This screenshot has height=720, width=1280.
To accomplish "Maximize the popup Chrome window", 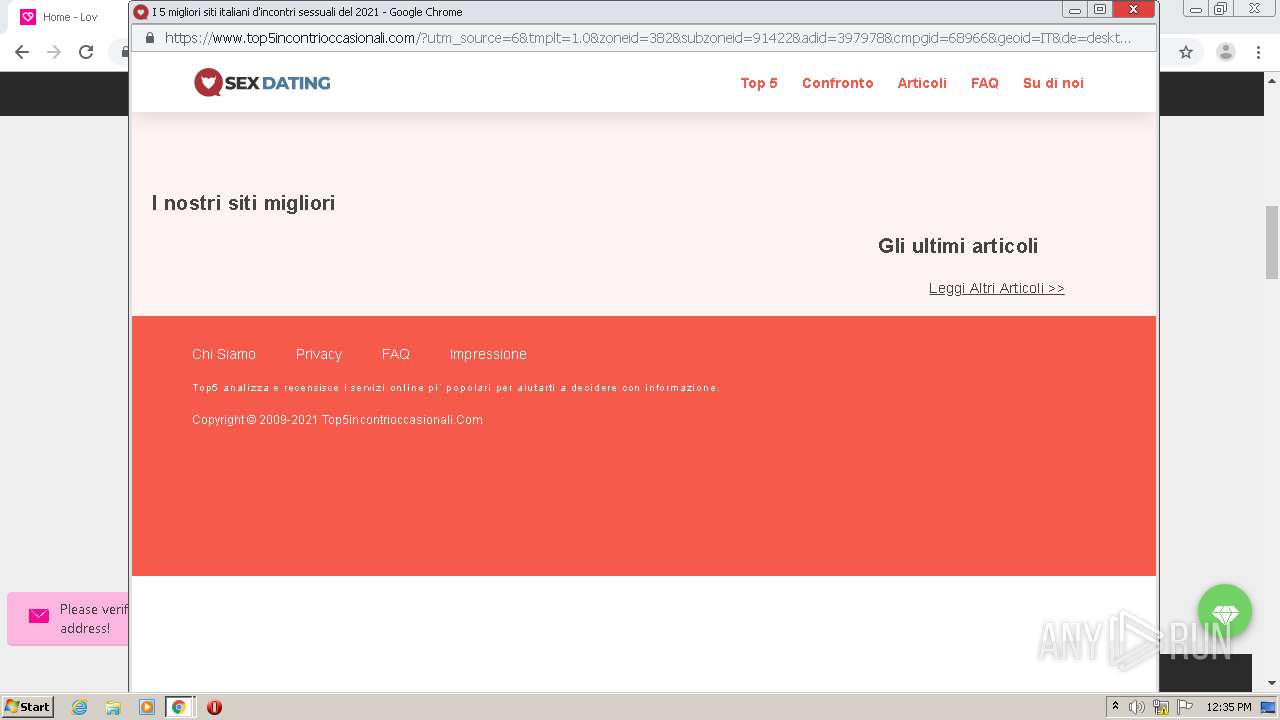I will coord(1100,10).
